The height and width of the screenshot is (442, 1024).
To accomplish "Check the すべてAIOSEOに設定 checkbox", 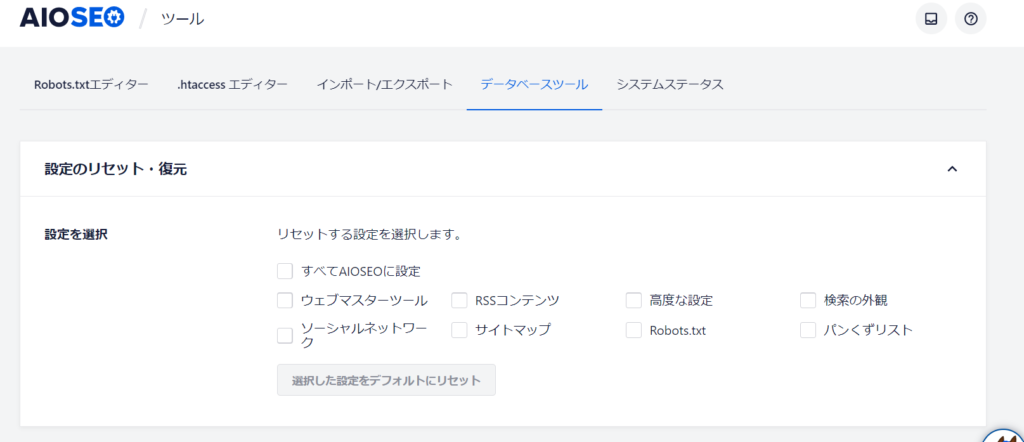I will (285, 270).
